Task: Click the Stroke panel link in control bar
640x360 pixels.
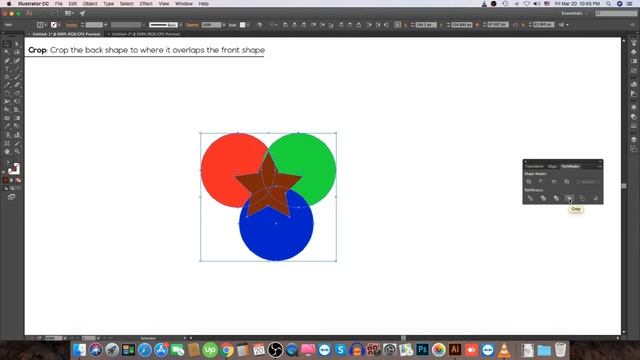Action: click(71, 25)
